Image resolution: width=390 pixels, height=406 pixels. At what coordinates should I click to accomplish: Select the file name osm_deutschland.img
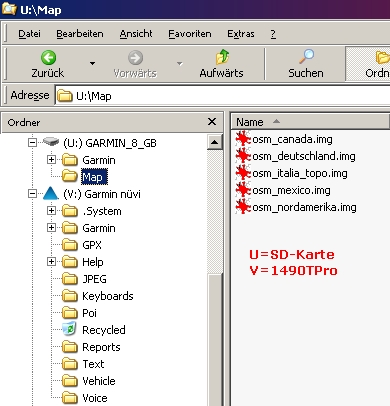[304, 156]
